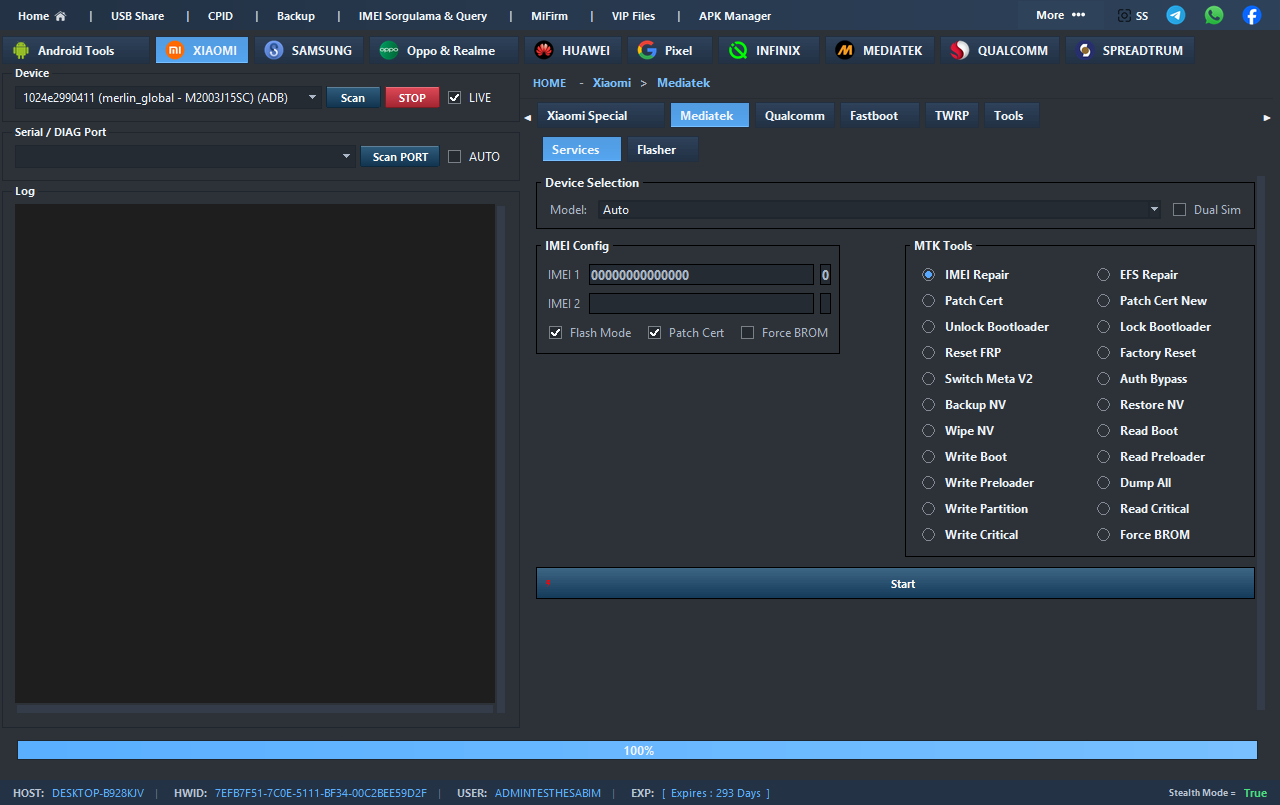Disable the LIVE checkbox

(x=455, y=98)
